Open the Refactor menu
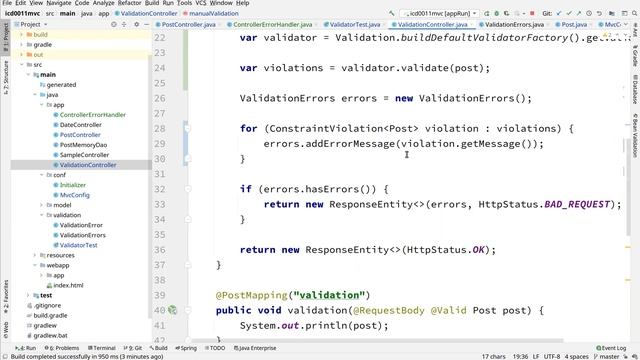 [x=129, y=3]
